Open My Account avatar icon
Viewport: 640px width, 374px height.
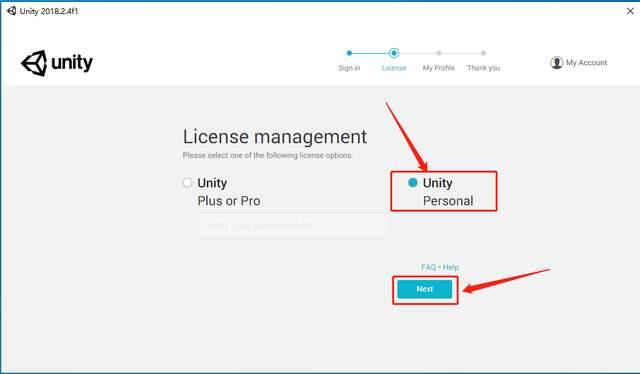[x=556, y=62]
